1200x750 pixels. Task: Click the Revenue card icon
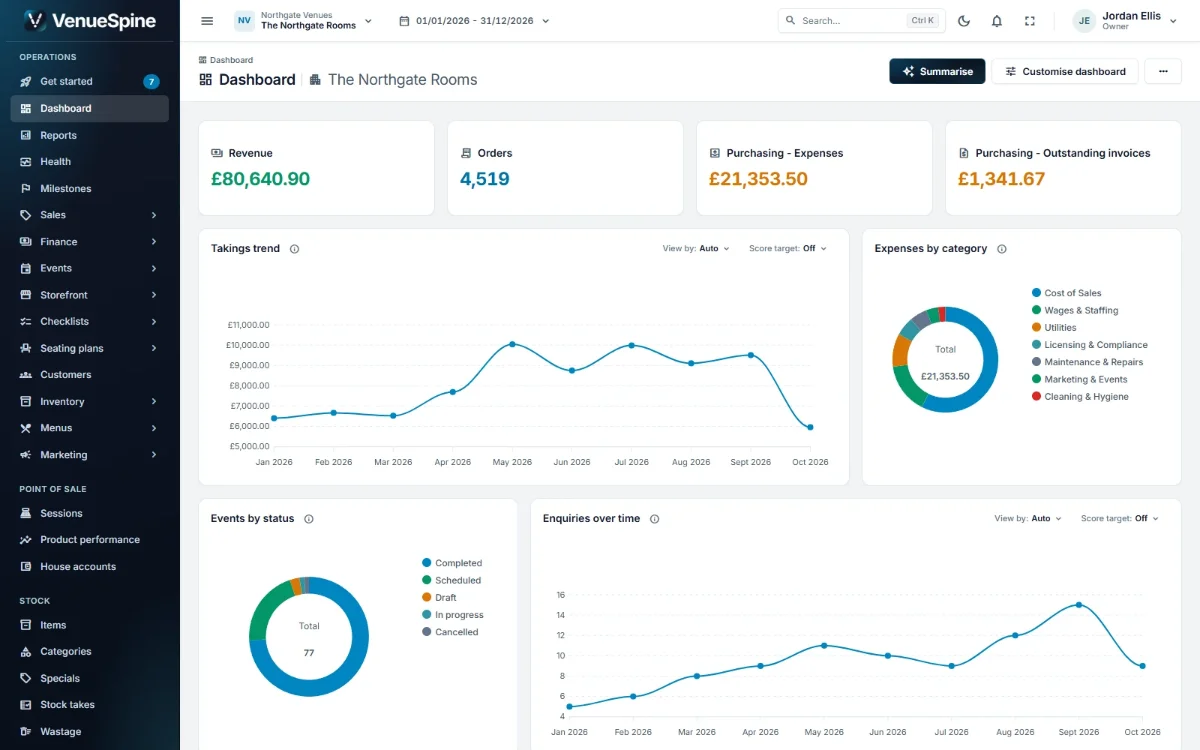[217, 153]
